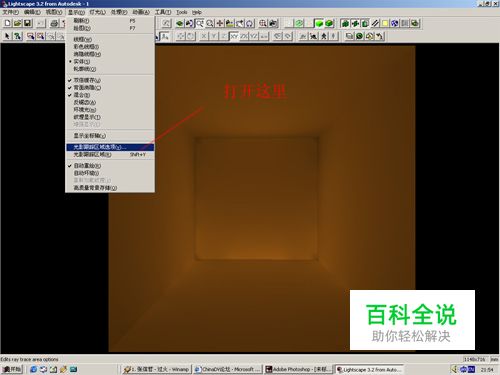Open the 工具(T) menu
The width and height of the screenshot is (500, 375).
pyautogui.click(x=163, y=12)
